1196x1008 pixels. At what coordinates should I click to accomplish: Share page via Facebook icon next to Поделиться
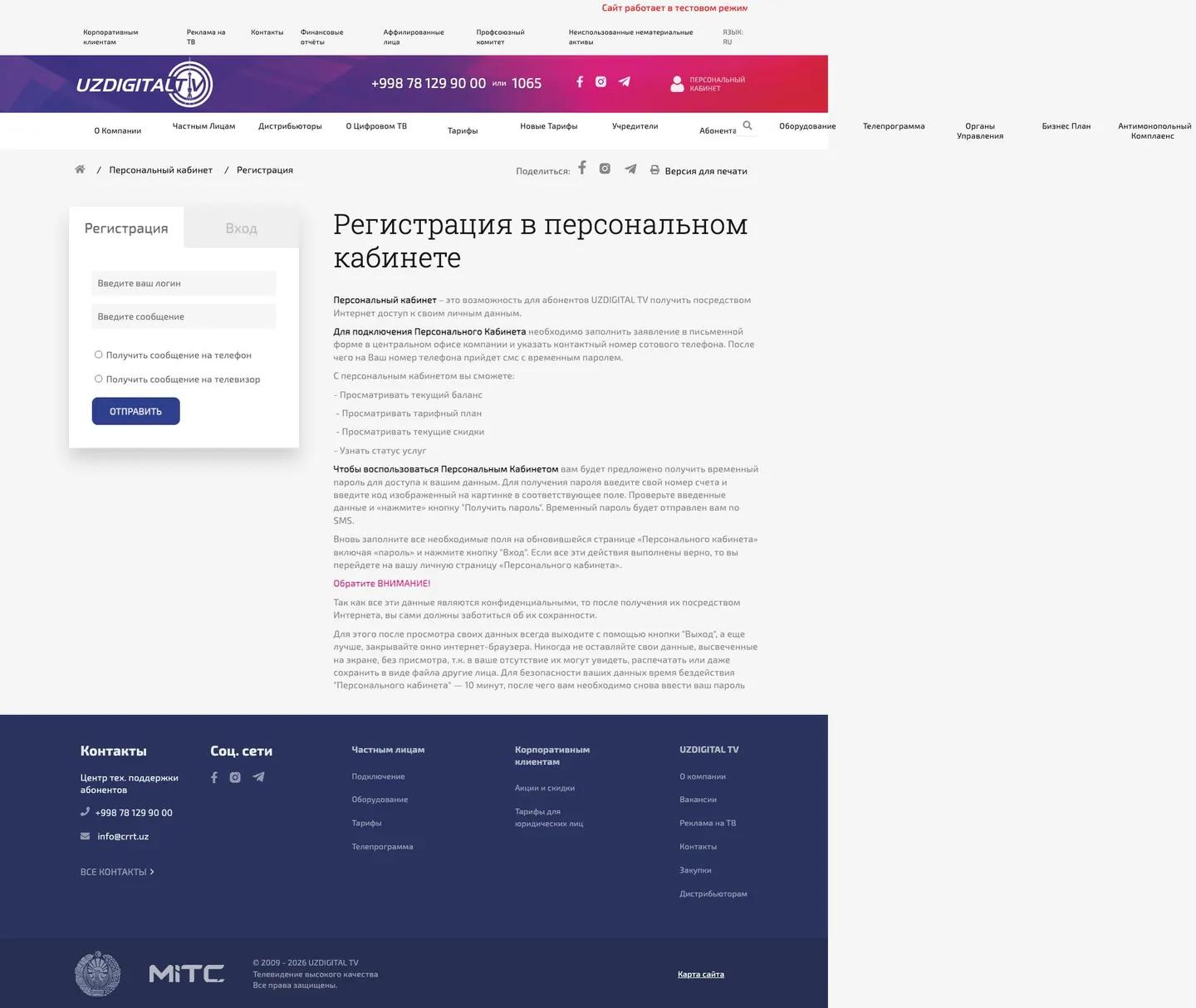click(x=582, y=168)
